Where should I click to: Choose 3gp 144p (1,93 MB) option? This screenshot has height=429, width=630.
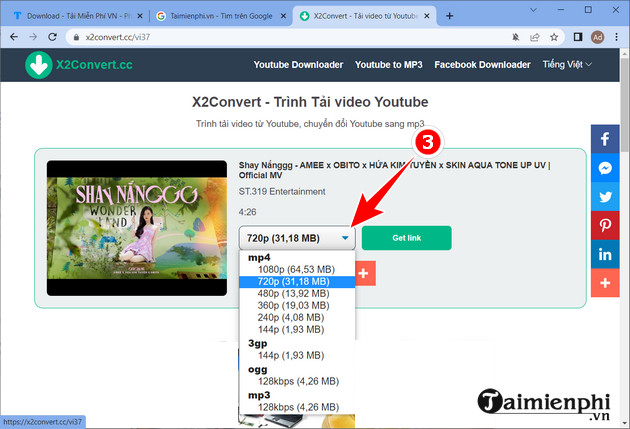[x=297, y=355]
